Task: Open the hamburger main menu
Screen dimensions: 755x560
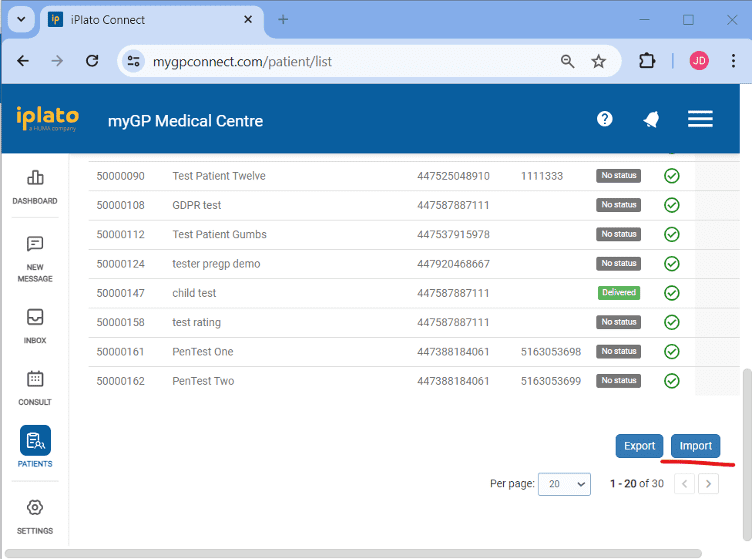Action: (x=700, y=119)
